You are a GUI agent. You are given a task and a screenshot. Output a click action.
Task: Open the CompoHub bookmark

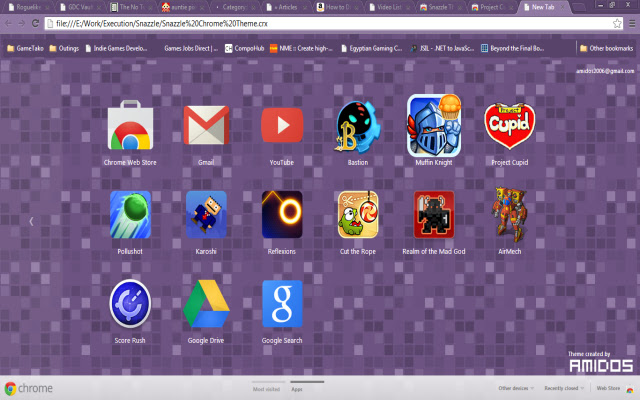(244, 48)
